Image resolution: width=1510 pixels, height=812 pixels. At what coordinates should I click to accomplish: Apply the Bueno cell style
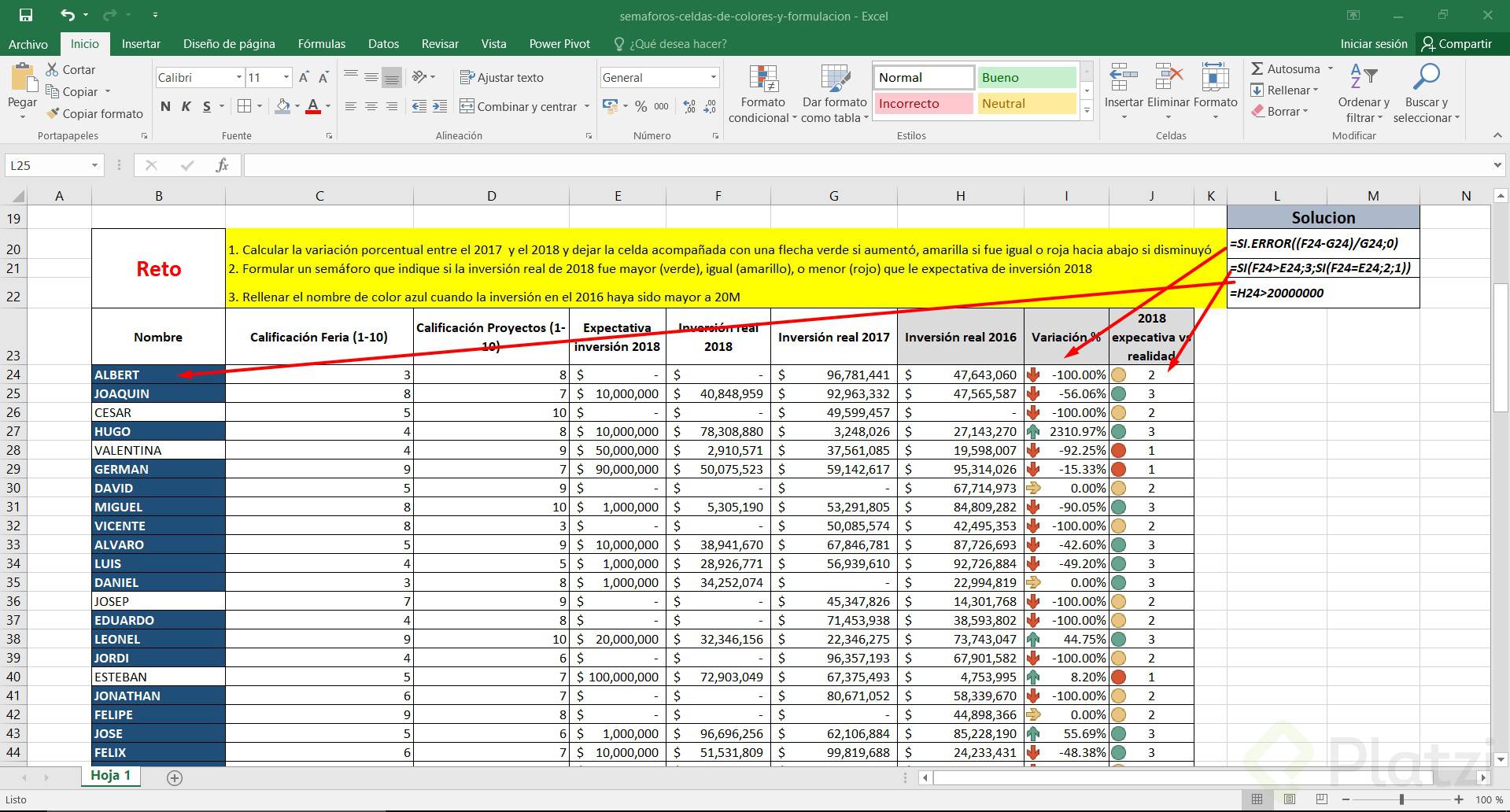1027,77
